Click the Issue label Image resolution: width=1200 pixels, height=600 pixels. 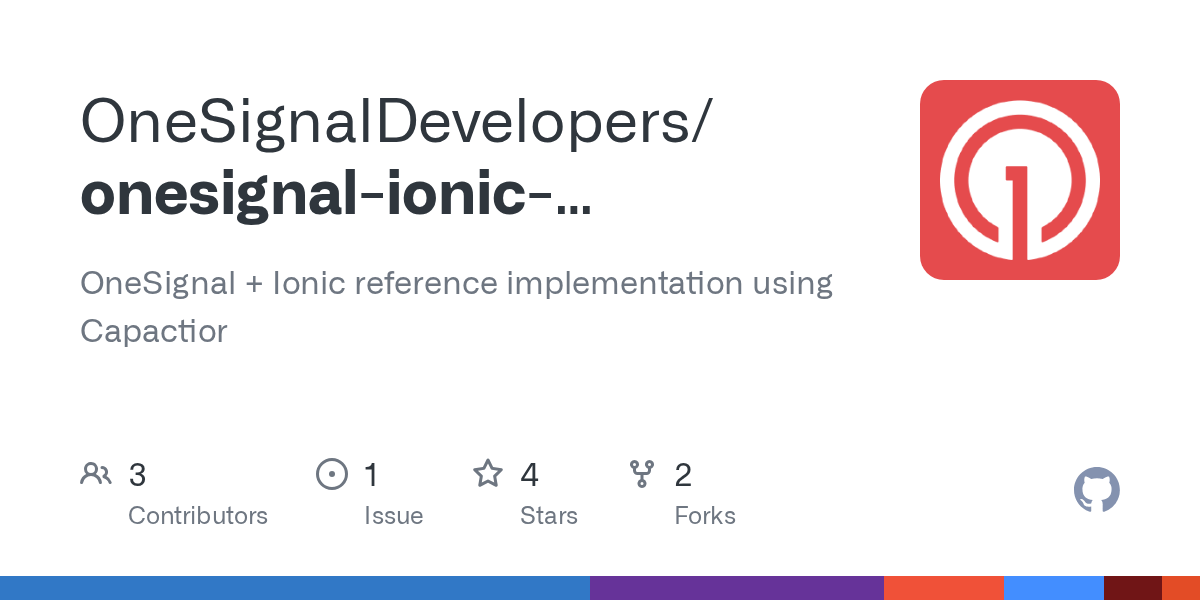tap(394, 516)
